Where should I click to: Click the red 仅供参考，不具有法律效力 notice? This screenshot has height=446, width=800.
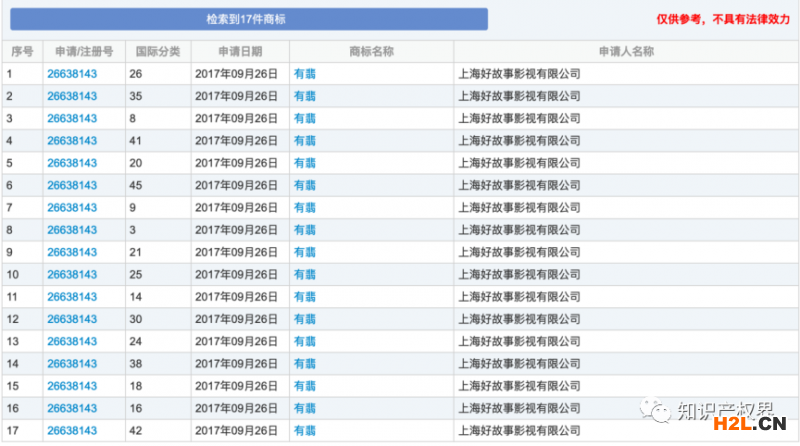pyautogui.click(x=723, y=19)
